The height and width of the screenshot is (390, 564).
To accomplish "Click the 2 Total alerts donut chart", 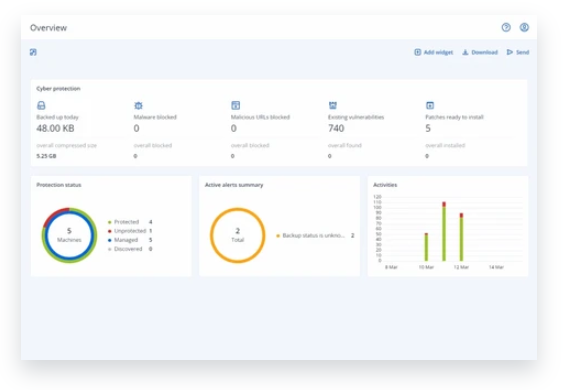I will (x=237, y=235).
